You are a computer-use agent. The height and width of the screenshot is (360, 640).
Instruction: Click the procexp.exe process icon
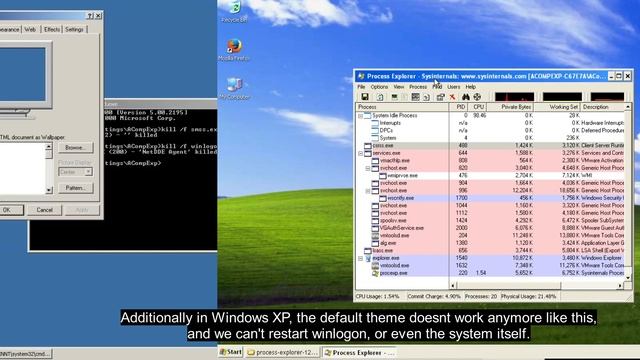click(375, 273)
